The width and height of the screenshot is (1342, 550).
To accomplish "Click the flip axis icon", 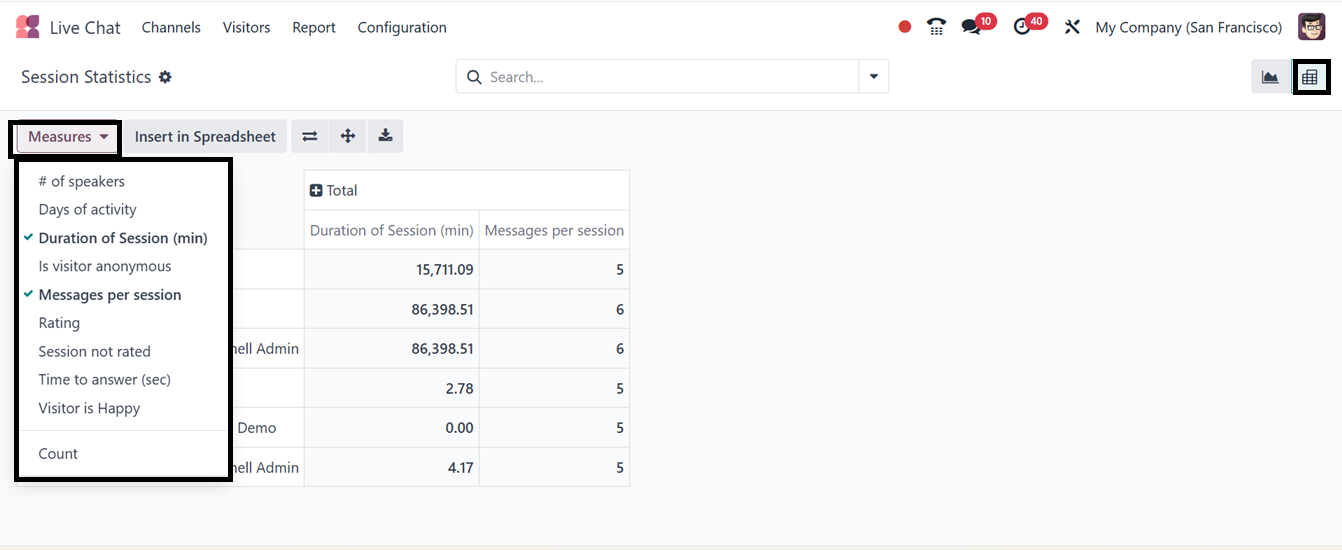I will point(310,137).
